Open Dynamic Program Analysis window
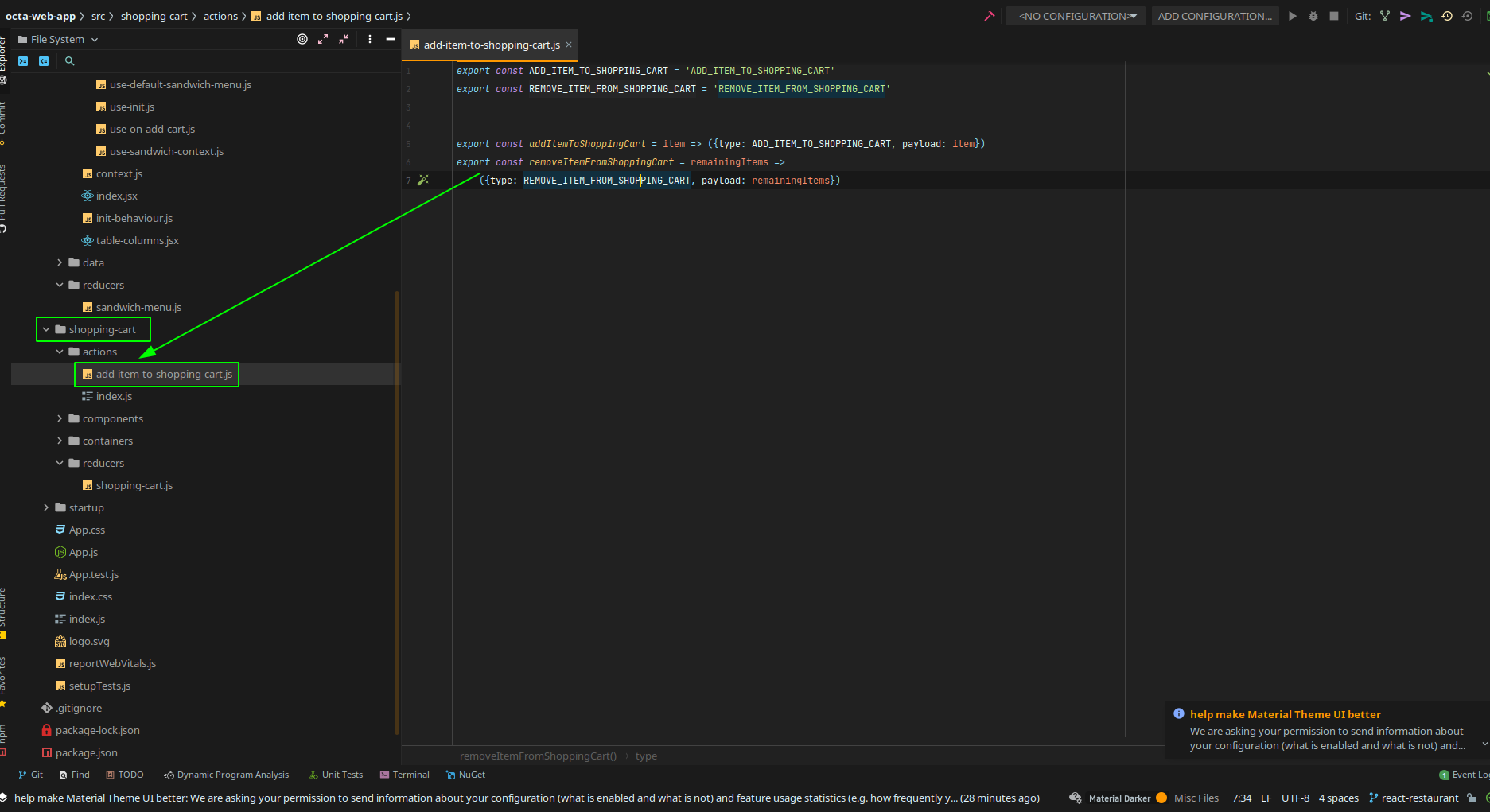Viewport: 1490px width, 812px height. pyautogui.click(x=227, y=775)
